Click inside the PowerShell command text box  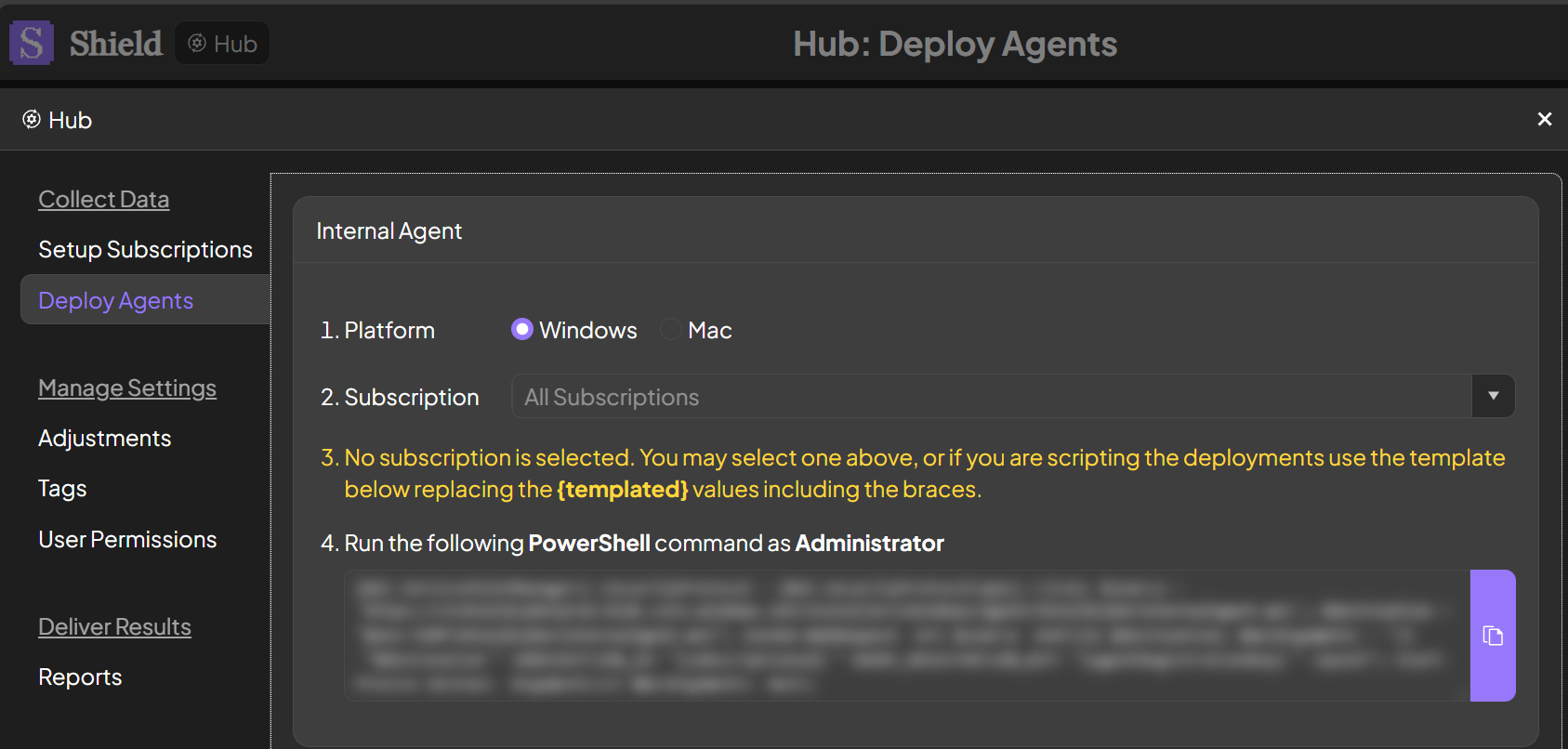coord(907,636)
